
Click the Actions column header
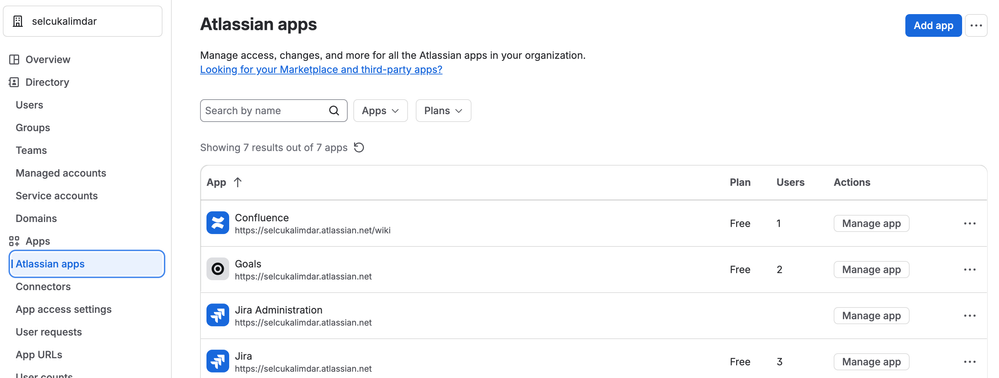coord(852,182)
